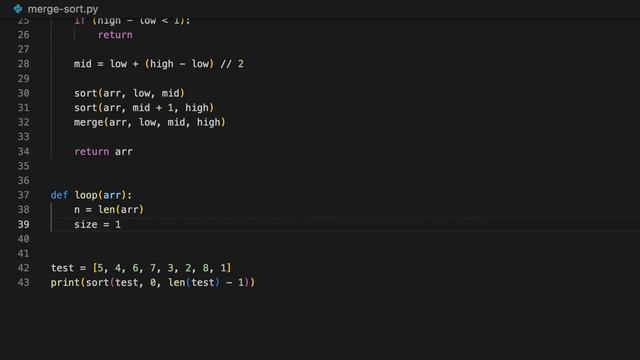Click the indented return keyword on line 26
Viewport: 640px width, 360px height.
pyautogui.click(x=115, y=35)
